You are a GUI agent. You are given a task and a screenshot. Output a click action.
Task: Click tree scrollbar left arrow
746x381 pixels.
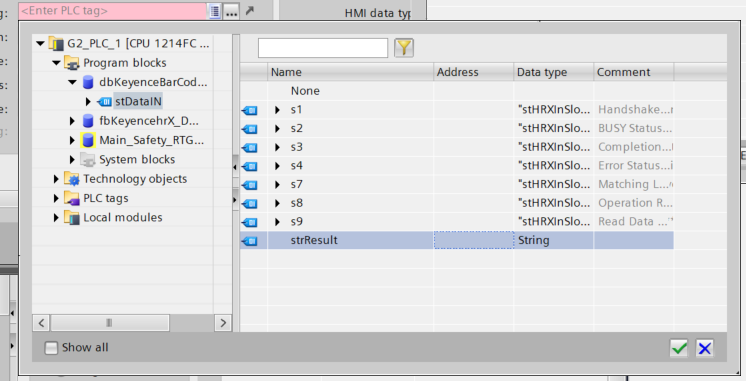(x=41, y=323)
